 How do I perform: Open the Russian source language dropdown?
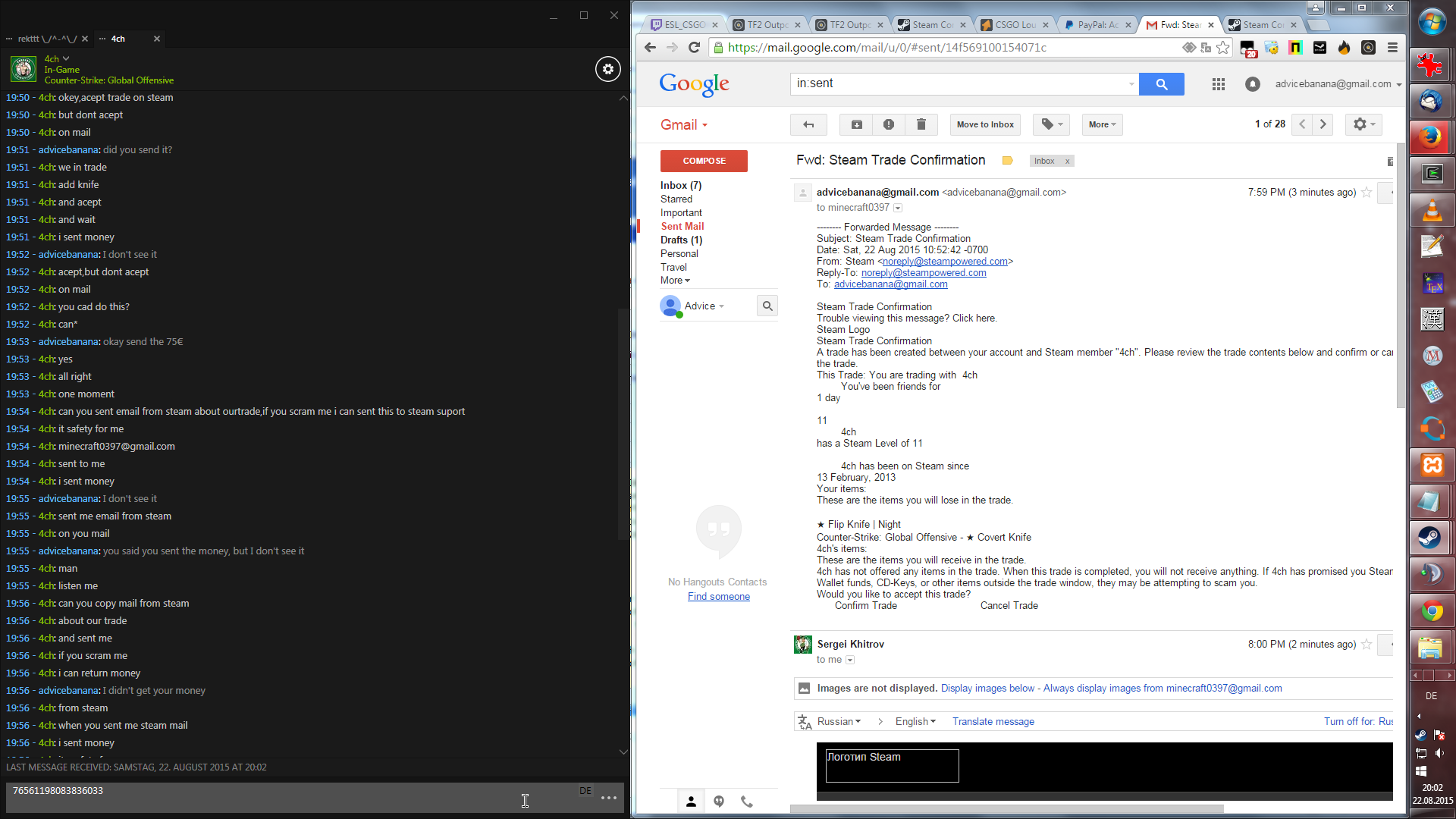[839, 721]
